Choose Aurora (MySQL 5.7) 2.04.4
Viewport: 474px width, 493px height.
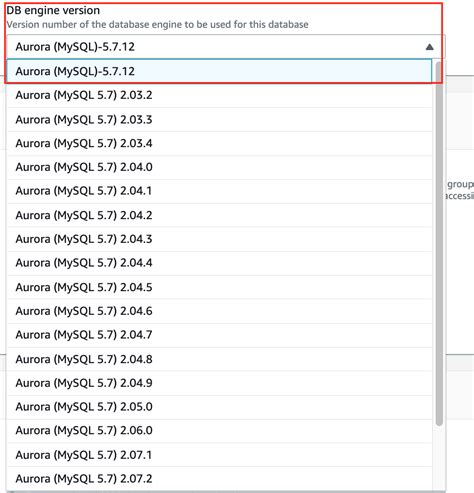tap(219, 263)
